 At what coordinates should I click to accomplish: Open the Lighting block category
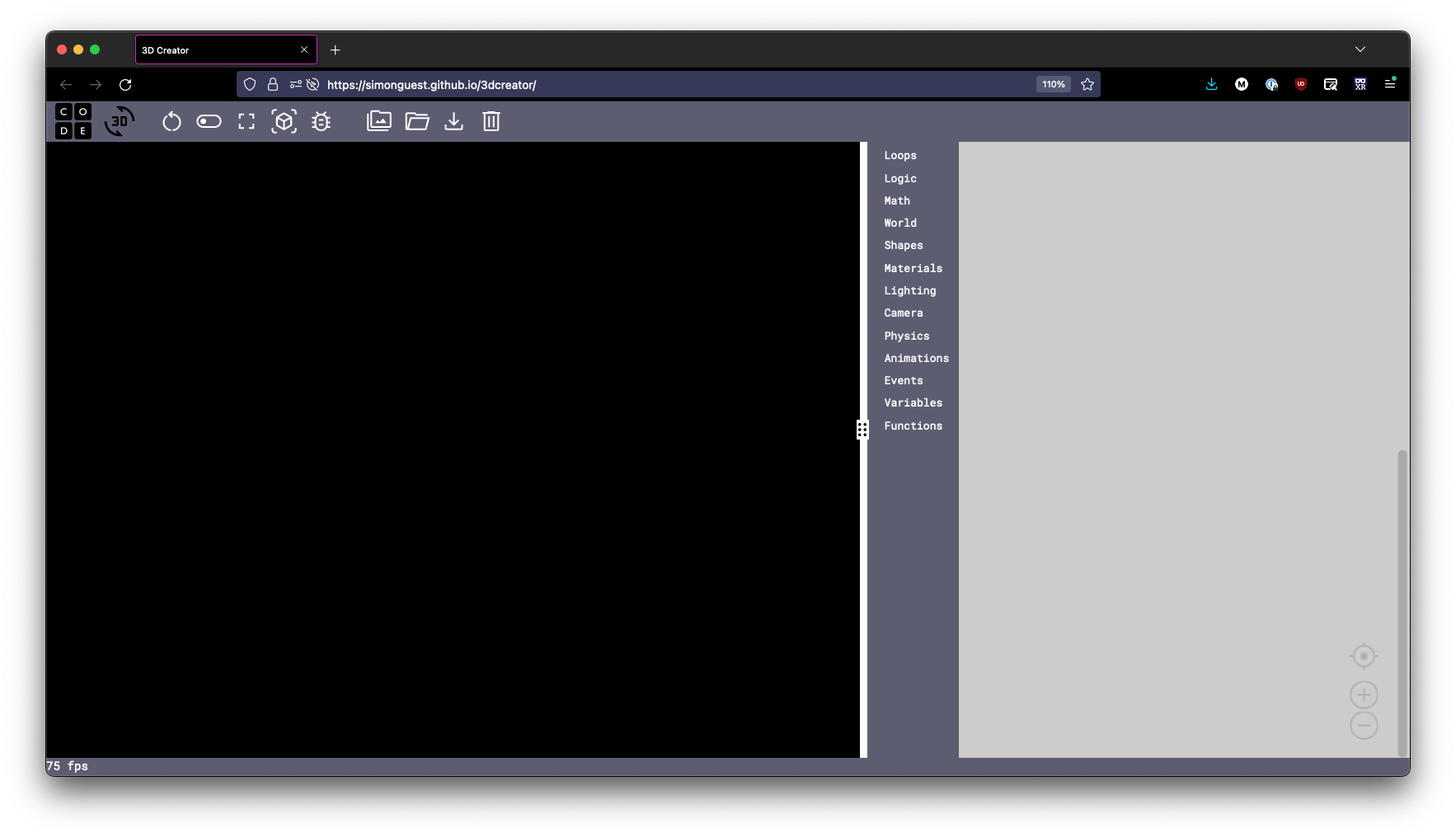click(x=910, y=290)
